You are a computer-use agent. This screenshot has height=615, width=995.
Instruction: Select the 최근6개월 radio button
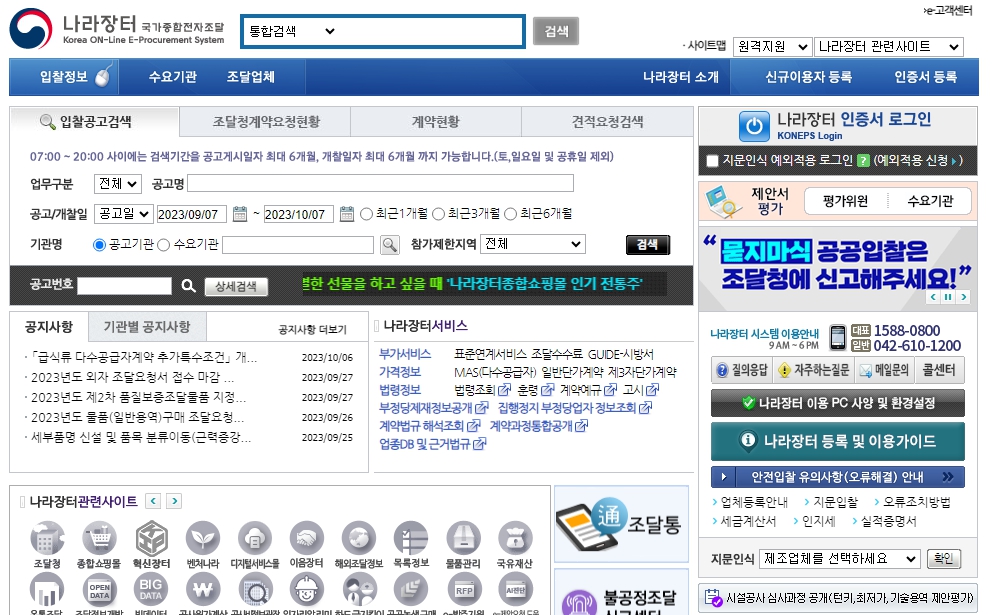coord(511,215)
